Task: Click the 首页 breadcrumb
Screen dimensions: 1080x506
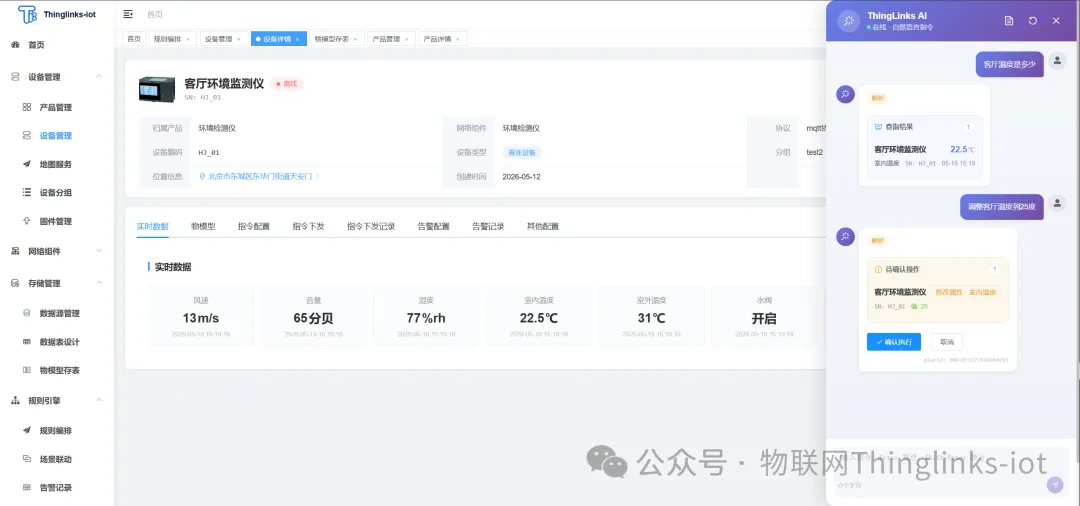Action: [x=155, y=14]
